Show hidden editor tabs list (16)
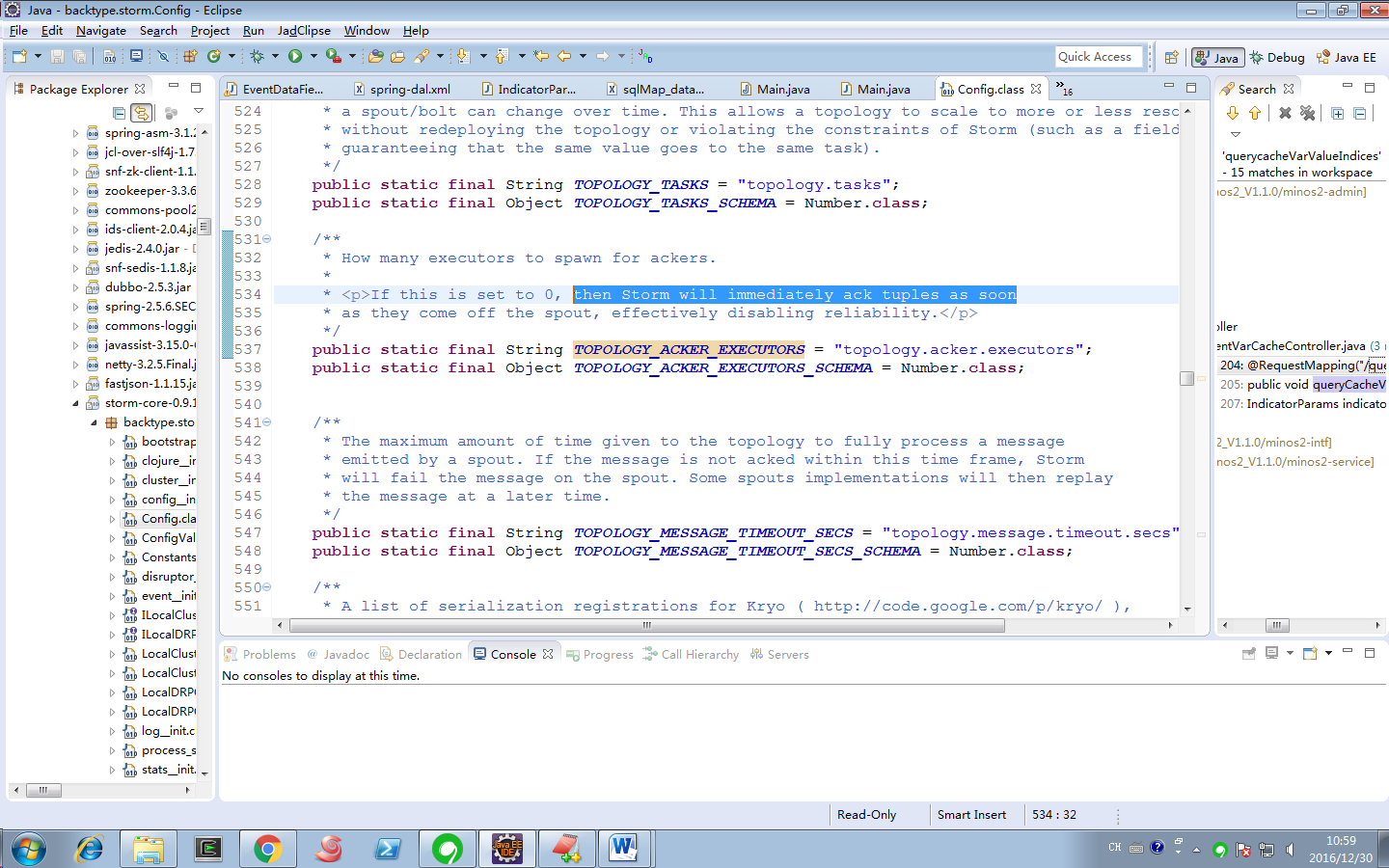Screen dimensions: 1389x868 click(1064, 90)
